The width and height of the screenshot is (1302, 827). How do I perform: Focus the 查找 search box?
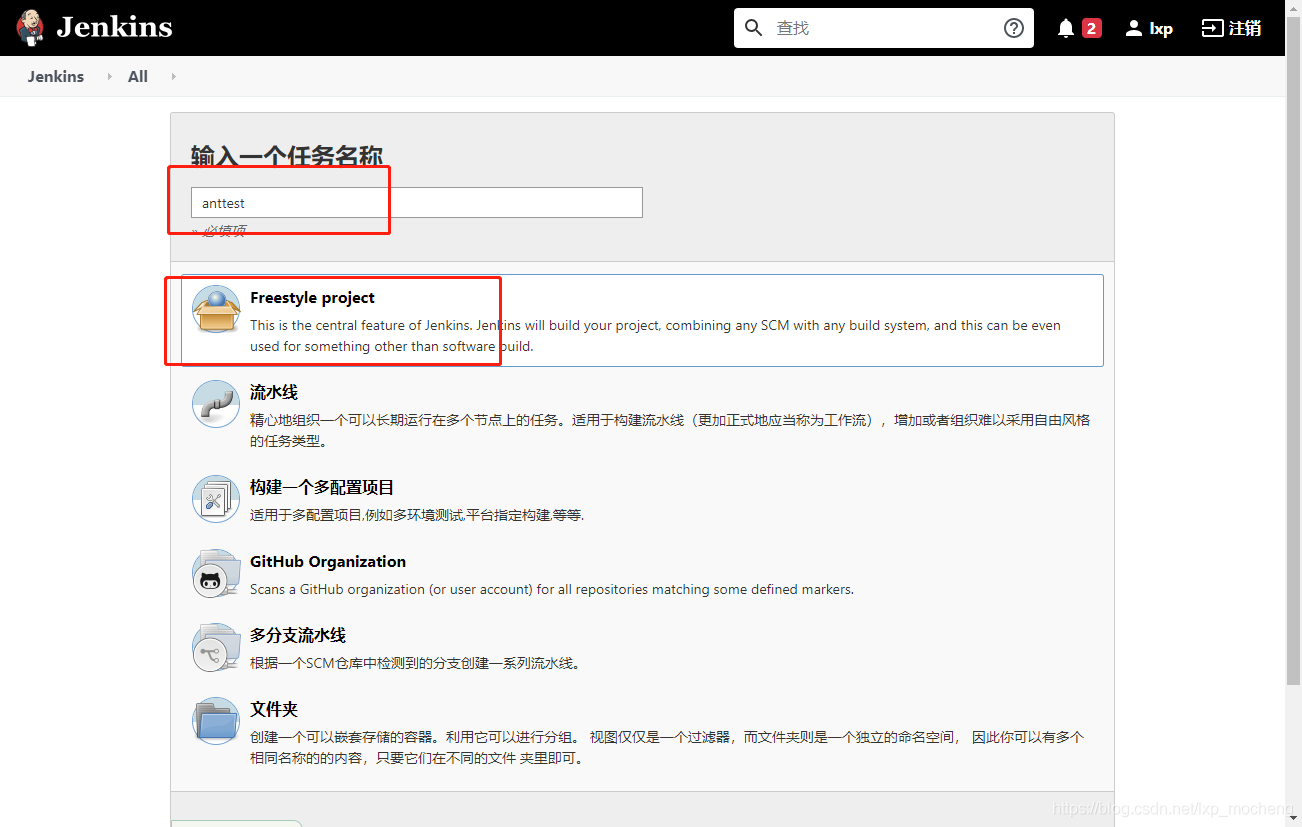[x=885, y=28]
